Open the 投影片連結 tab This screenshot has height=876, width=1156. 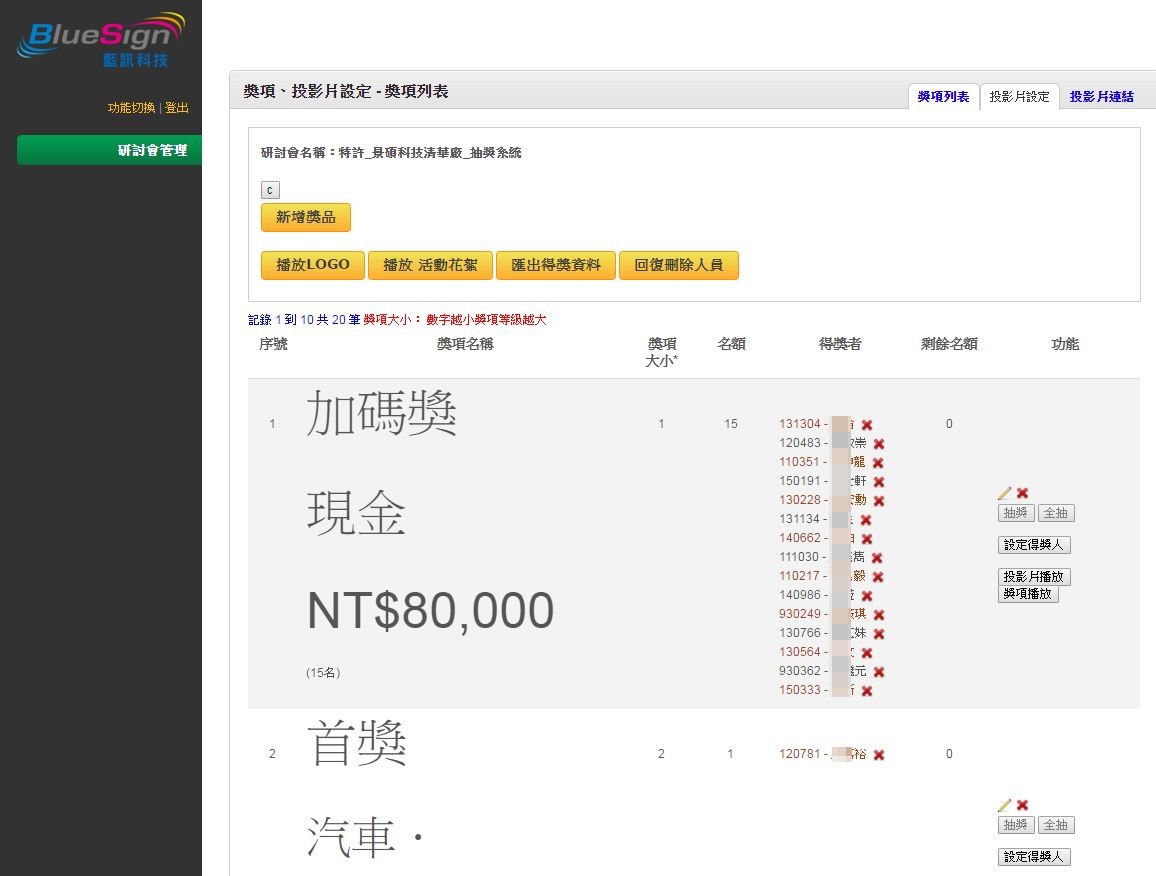click(1101, 97)
